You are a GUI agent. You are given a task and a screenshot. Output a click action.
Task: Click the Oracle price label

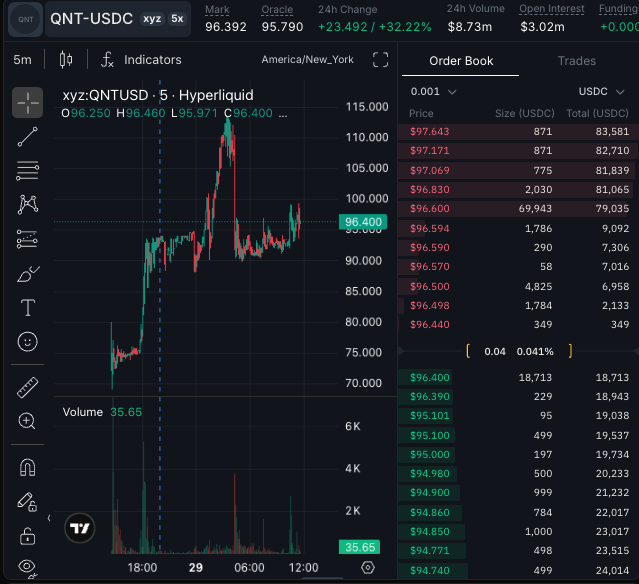pos(277,9)
